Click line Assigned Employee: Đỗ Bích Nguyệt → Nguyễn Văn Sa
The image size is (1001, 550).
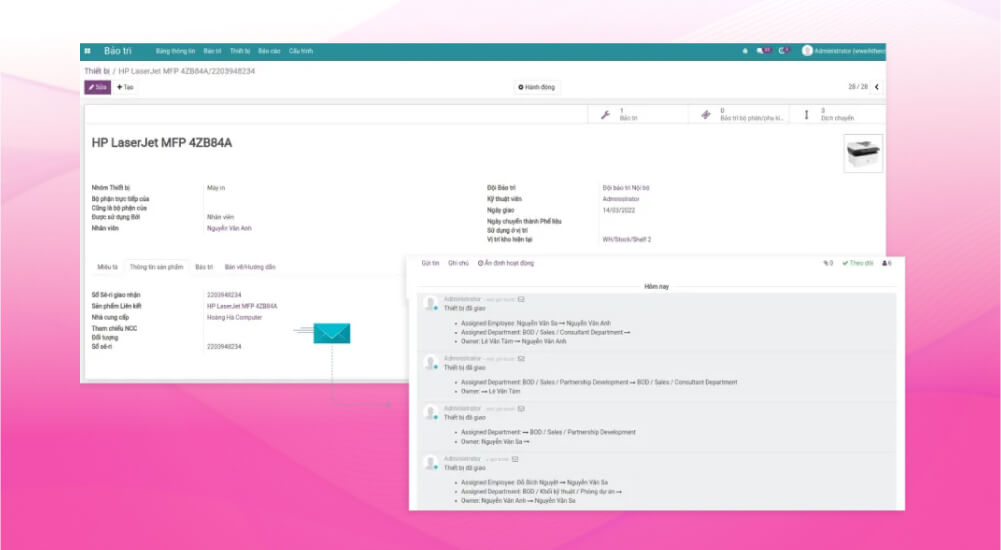pos(534,482)
